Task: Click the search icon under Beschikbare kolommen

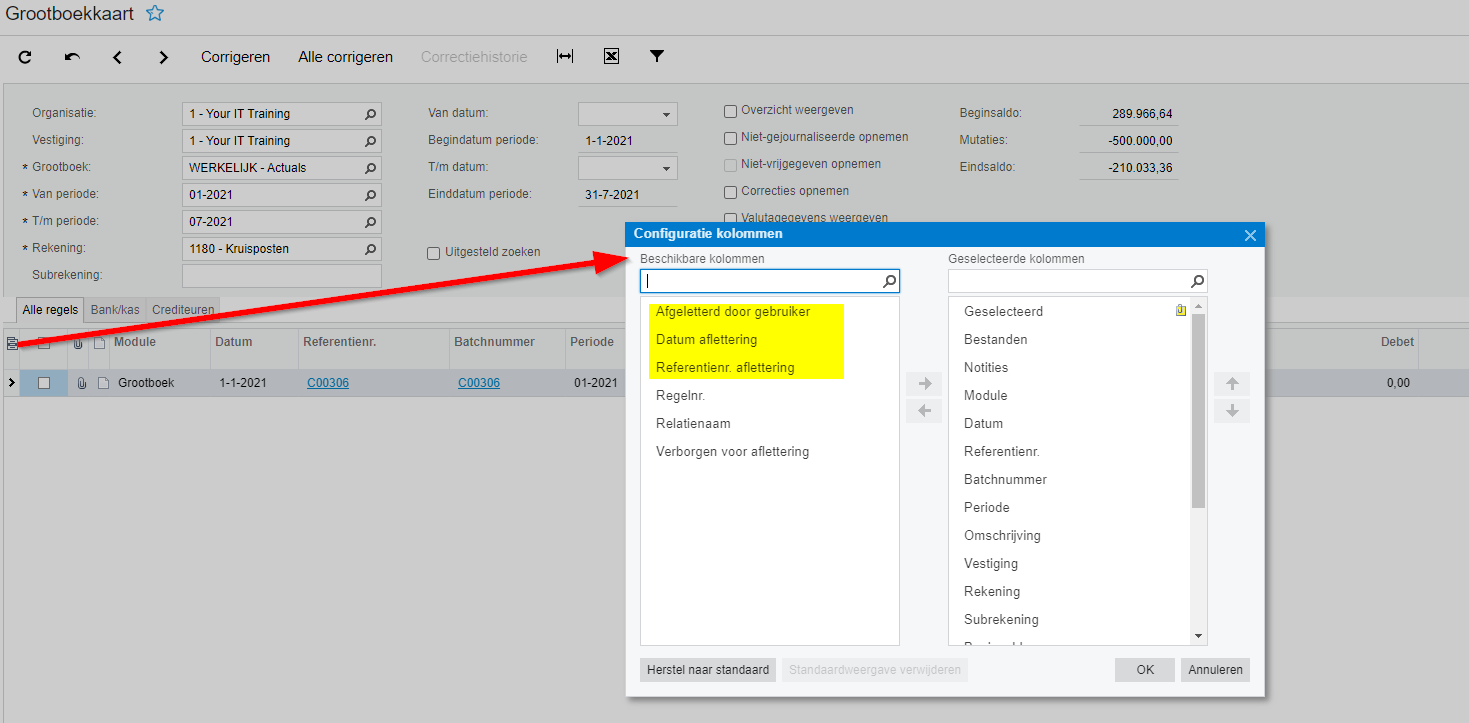Action: pyautogui.click(x=889, y=282)
